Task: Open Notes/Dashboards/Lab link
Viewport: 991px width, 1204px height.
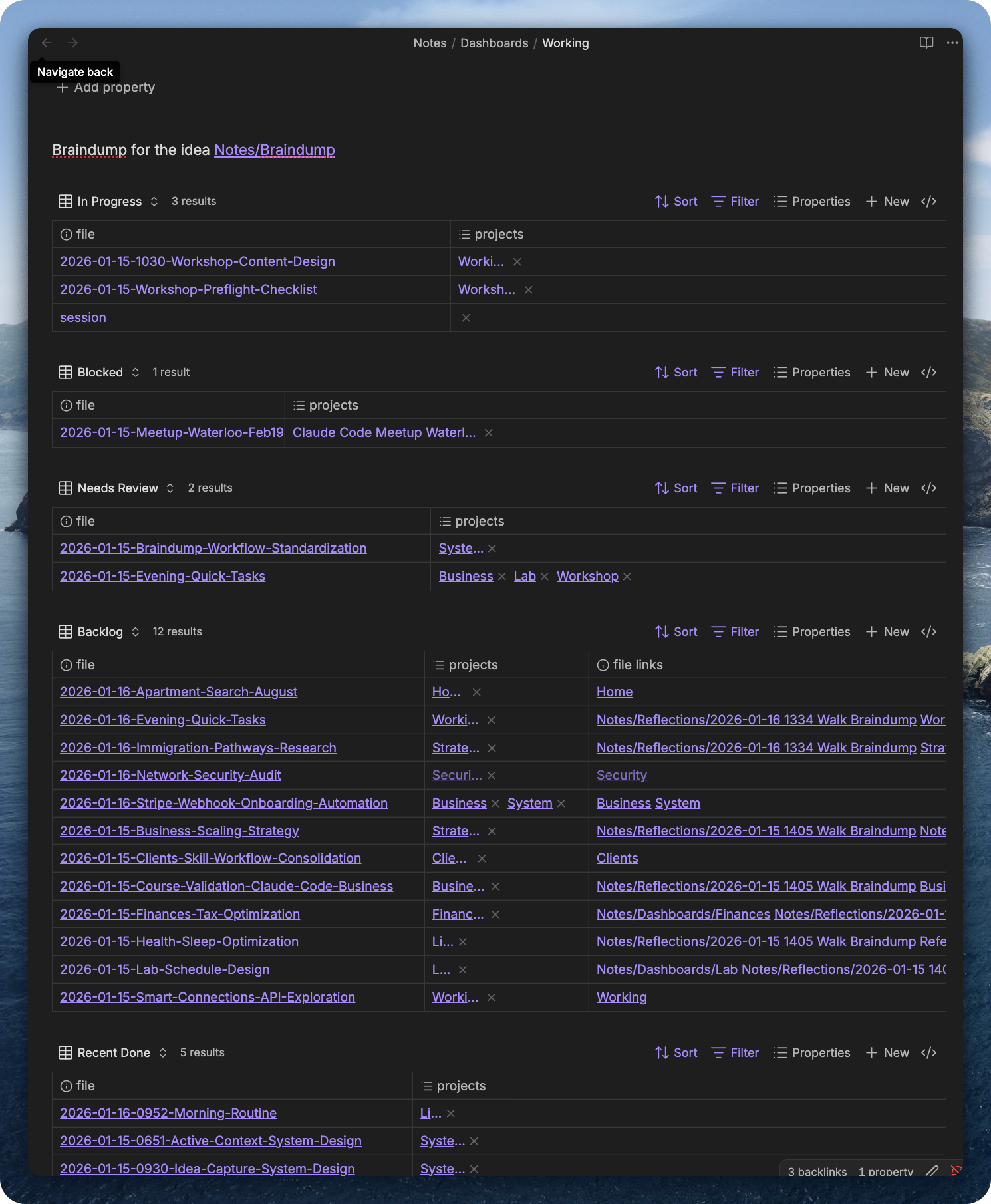Action: click(x=667, y=970)
